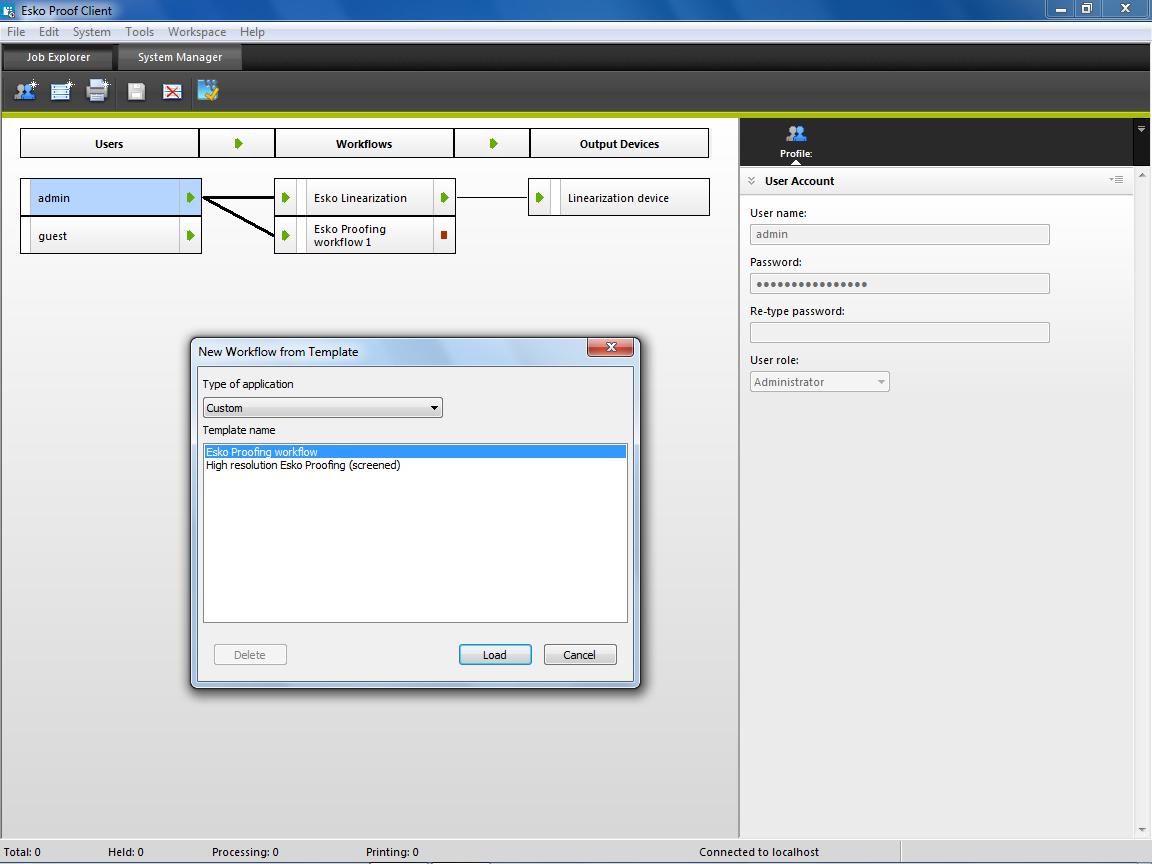
Task: Toggle the input arrow of Esko Linearization workflow
Action: point(286,198)
